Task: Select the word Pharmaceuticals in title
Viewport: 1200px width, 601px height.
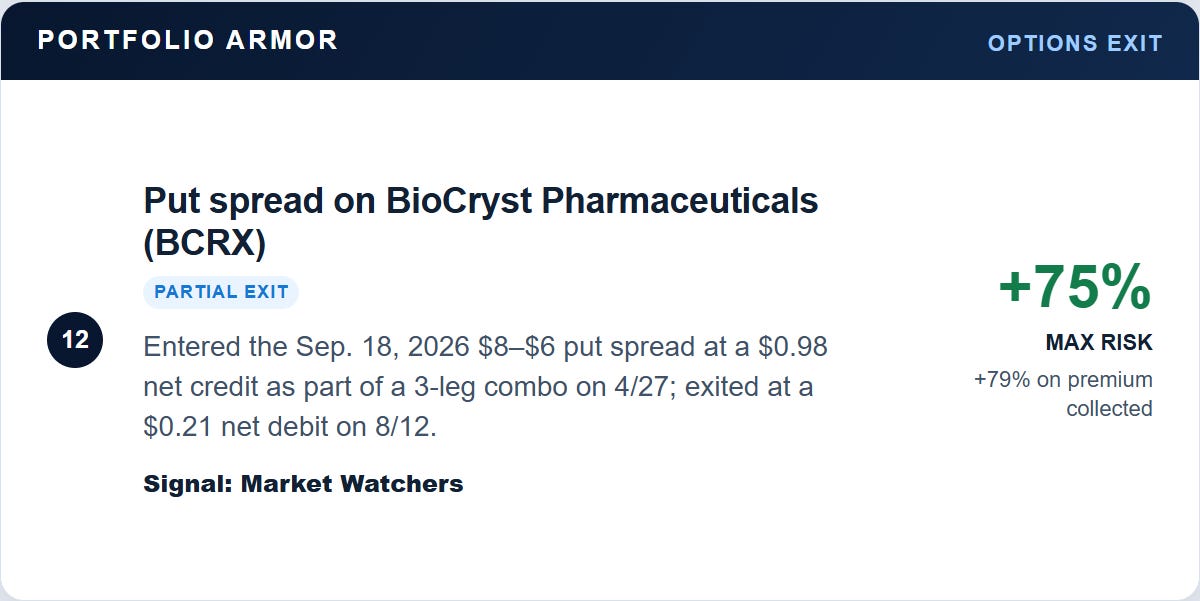Action: (680, 201)
